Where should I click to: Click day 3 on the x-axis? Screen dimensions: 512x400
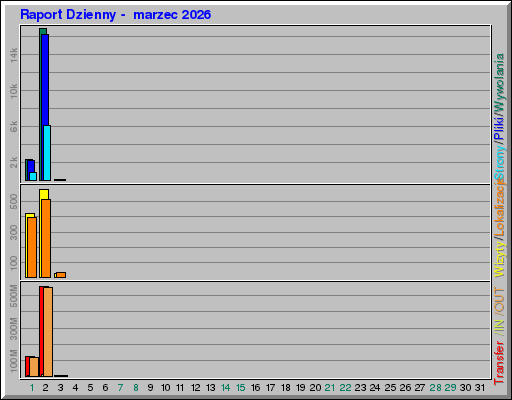(60, 388)
